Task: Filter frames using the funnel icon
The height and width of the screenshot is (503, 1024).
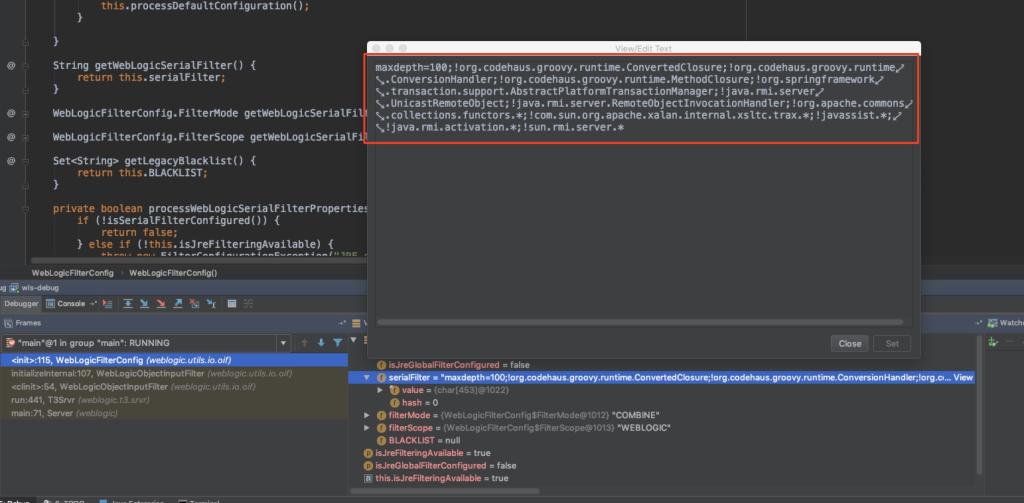Action: pos(337,343)
